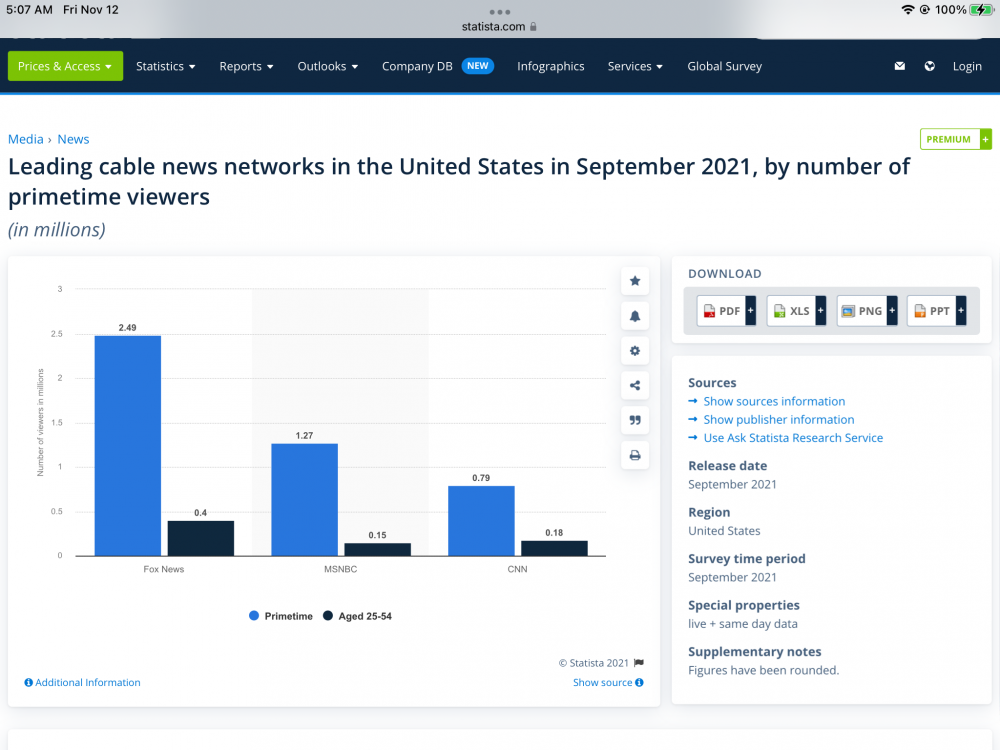Click the '(in millions)' subtitle text
The height and width of the screenshot is (750, 1000).
pos(57,230)
